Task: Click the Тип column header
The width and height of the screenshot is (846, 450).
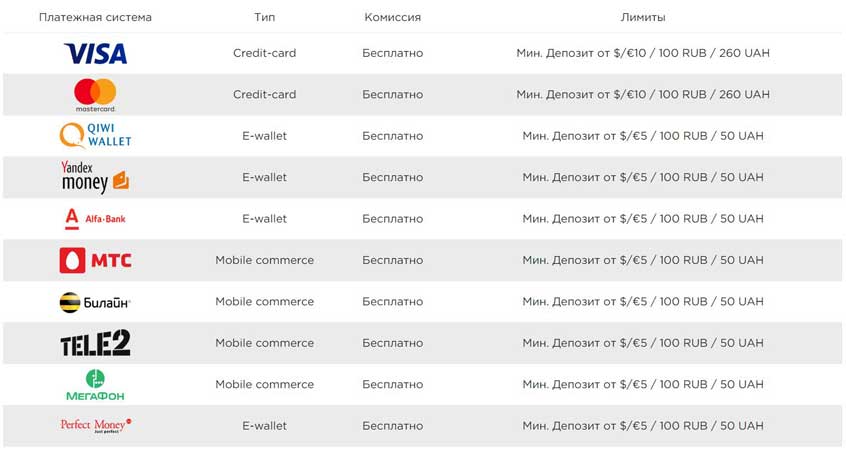Action: click(264, 18)
